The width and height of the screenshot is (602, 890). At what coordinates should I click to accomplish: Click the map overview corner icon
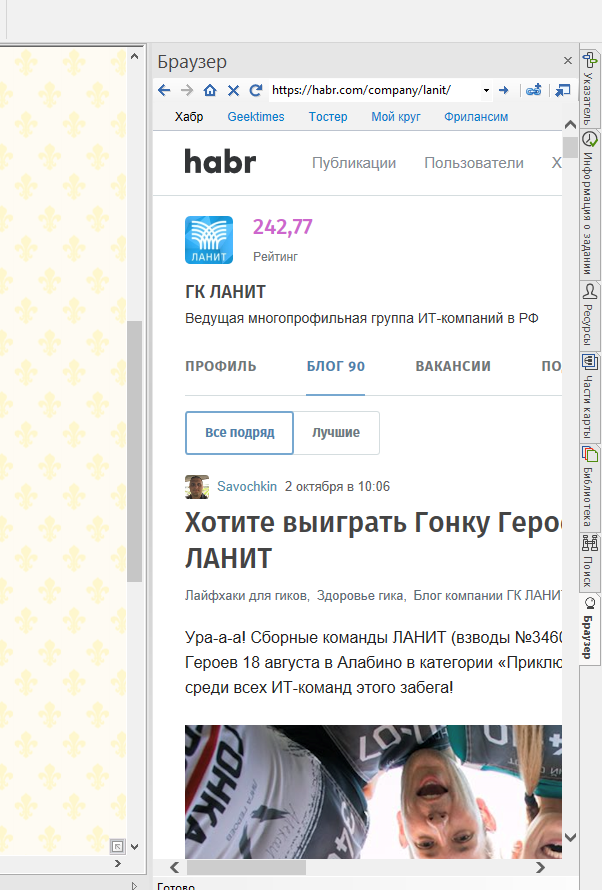pyautogui.click(x=117, y=846)
